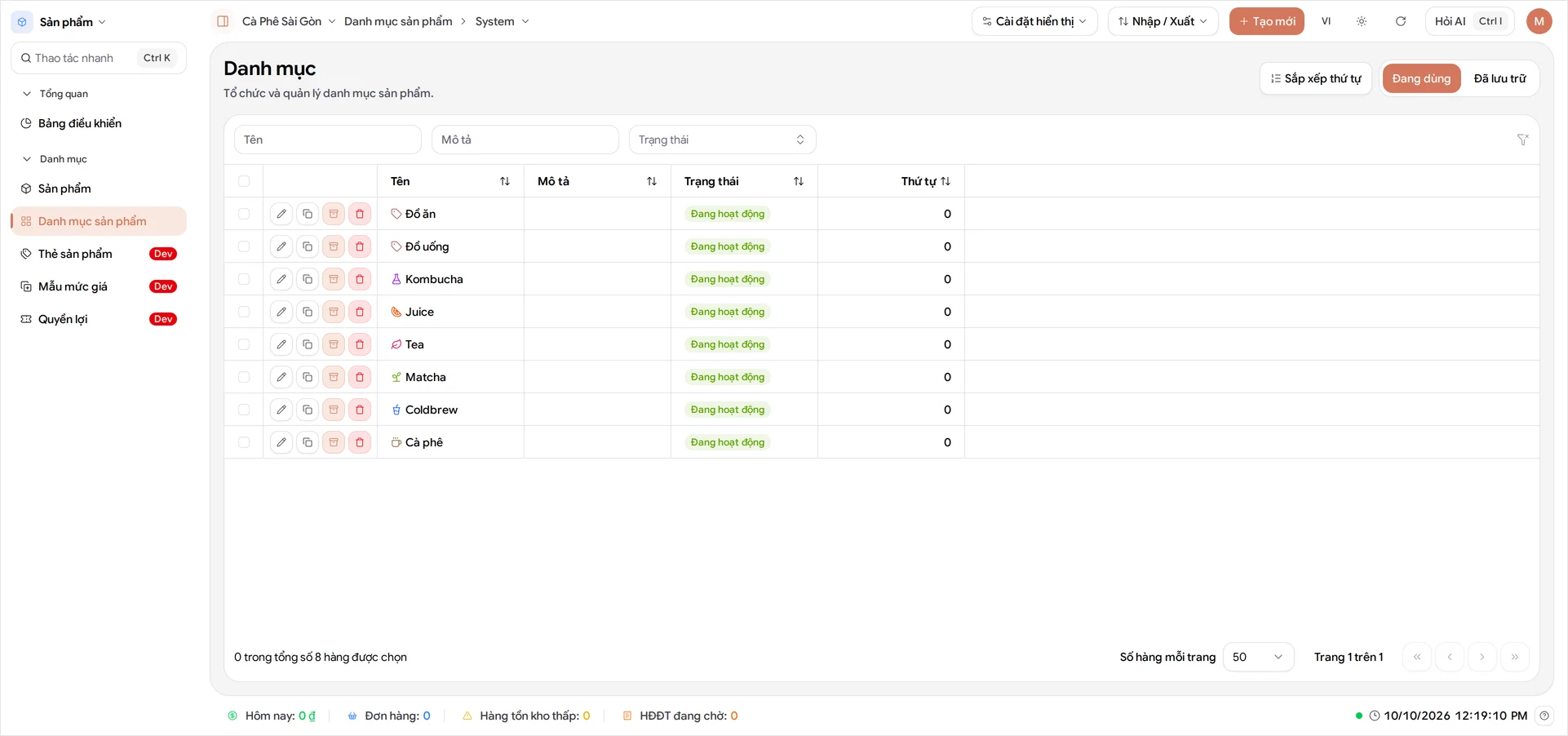
Task: Focus the Tên filter input field
Action: [x=328, y=140]
